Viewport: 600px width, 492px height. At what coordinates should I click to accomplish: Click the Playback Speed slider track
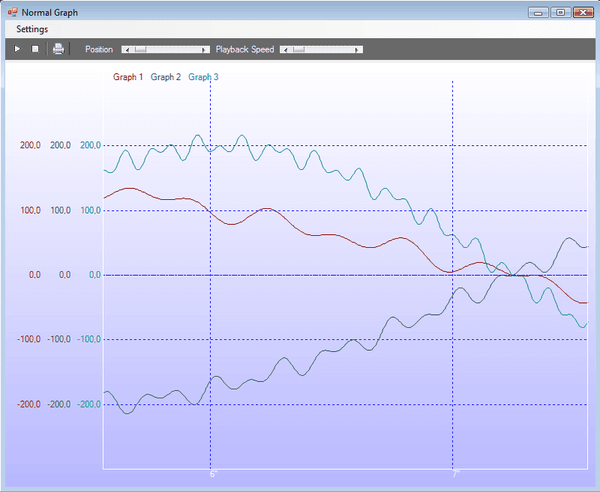pyautogui.click(x=330, y=49)
